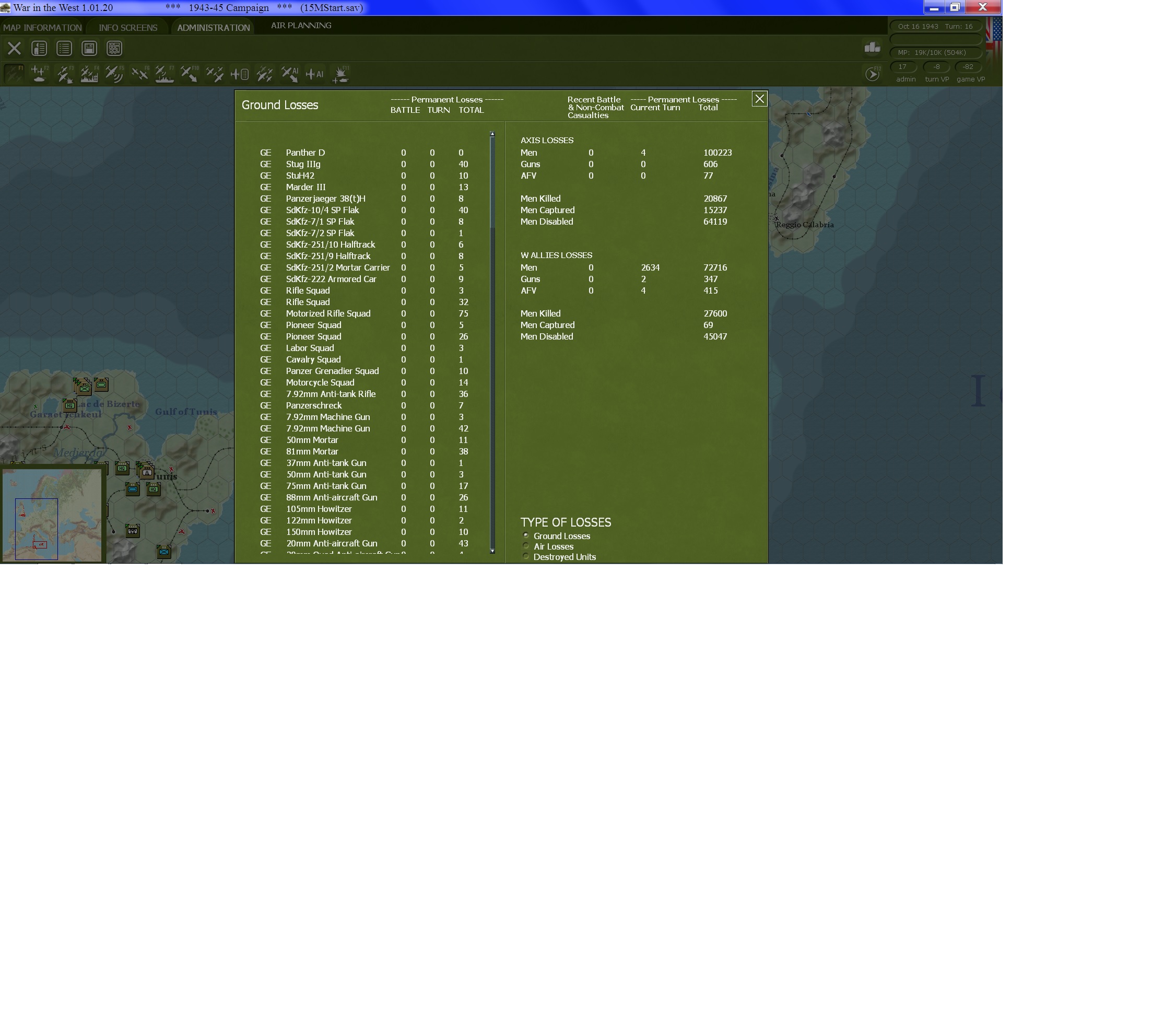
Task: Click the 'Panther D' row
Action: point(364,153)
